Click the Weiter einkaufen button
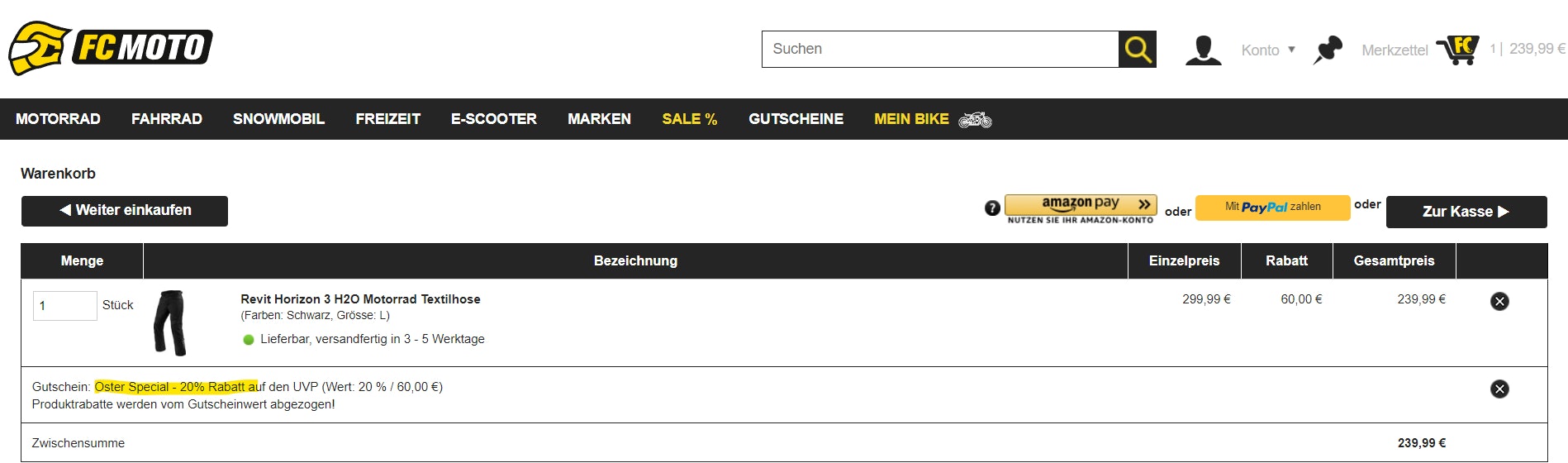The width and height of the screenshot is (1568, 463). [x=125, y=211]
